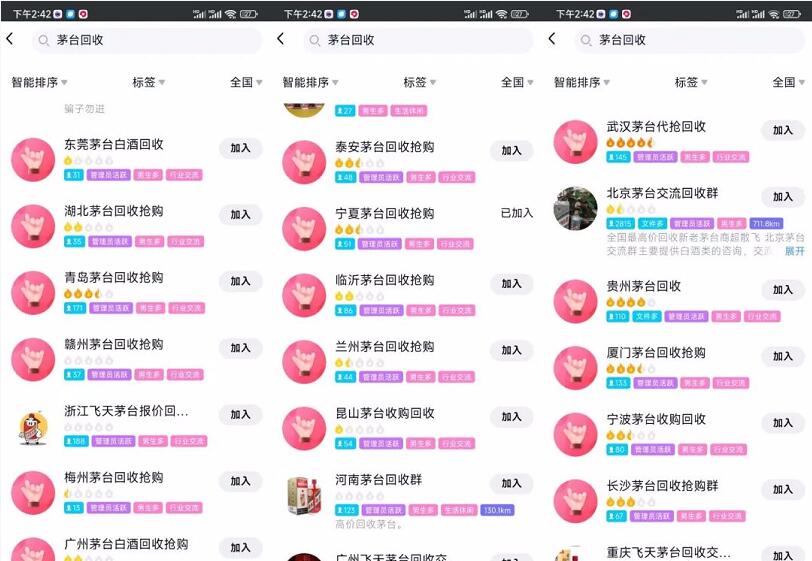Image resolution: width=812 pixels, height=561 pixels.
Task: Click 加入 for 临沂茅台回收抢购
Action: [x=512, y=284]
